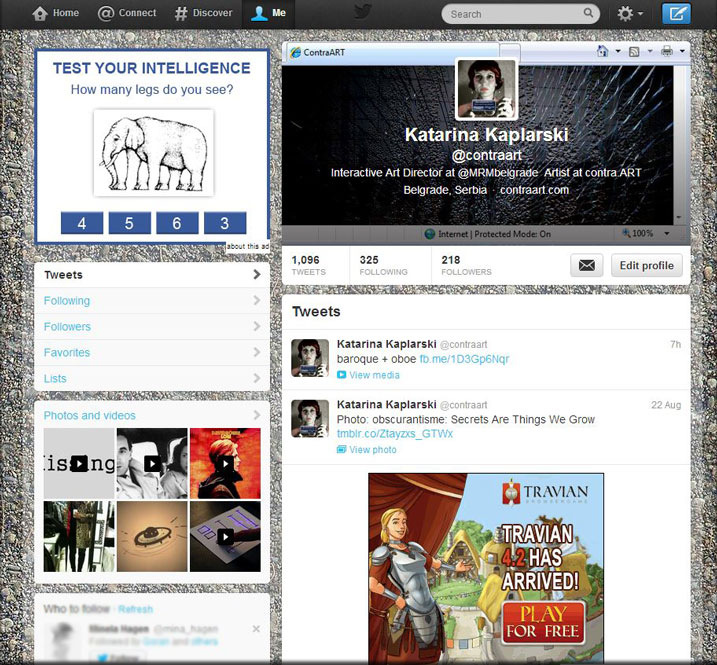The image size is (717, 665).
Task: Open the settings gear dropdown
Action: point(630,14)
